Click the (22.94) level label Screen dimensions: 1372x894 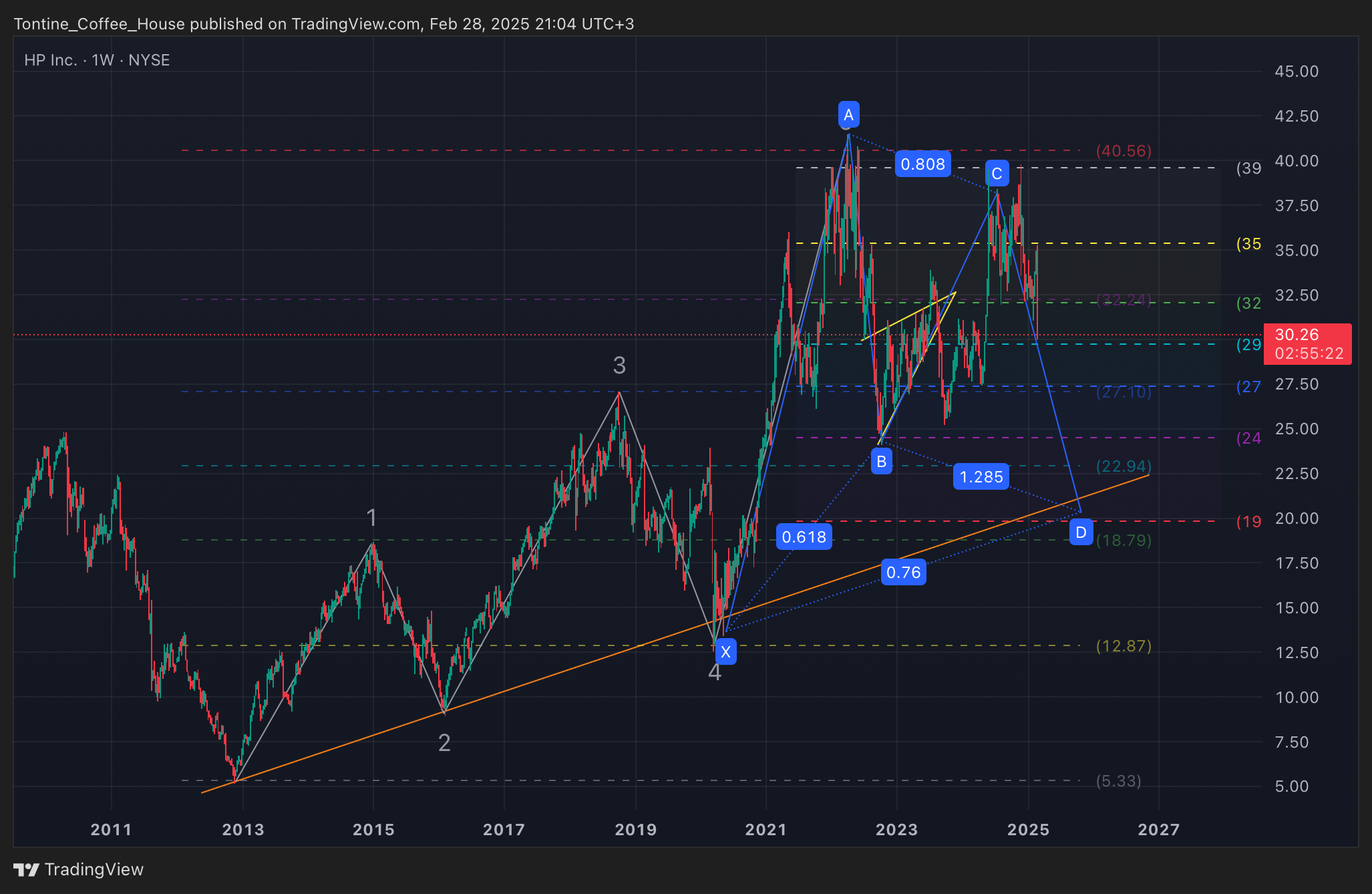(x=1124, y=466)
